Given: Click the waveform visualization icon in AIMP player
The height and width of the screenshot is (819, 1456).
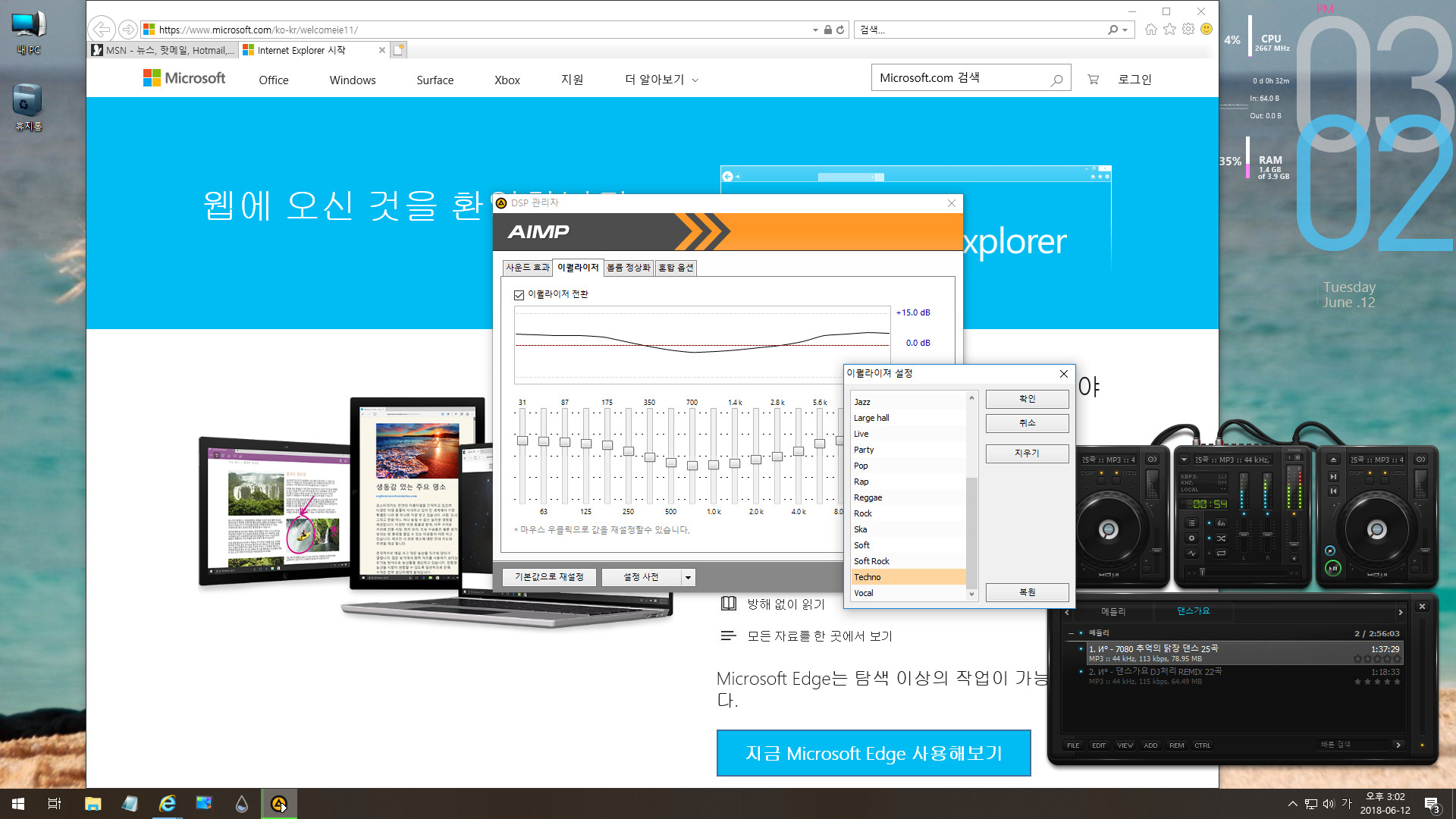Looking at the screenshot, I should click(x=1191, y=553).
